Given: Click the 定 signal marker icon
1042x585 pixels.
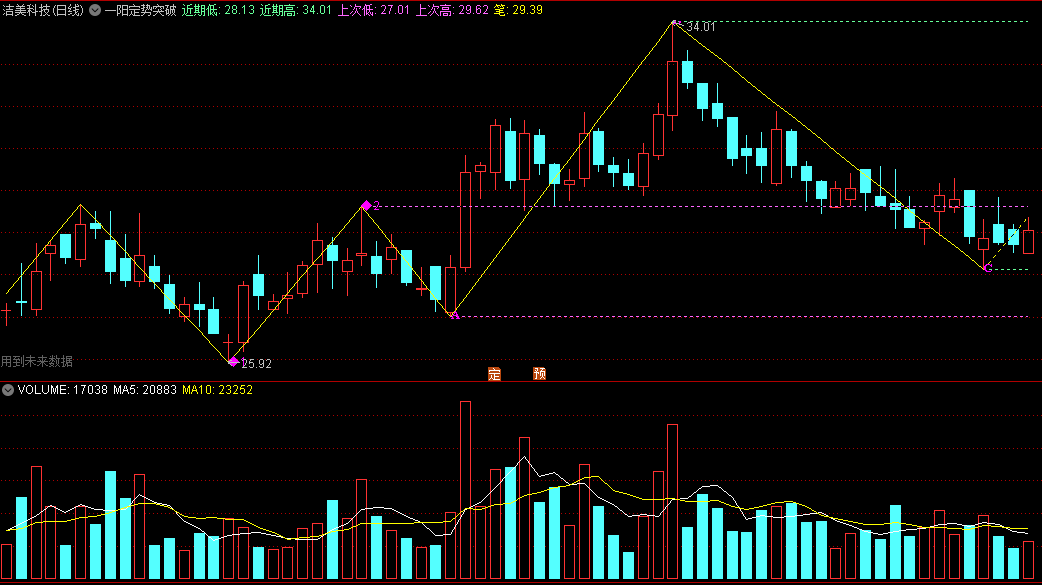Looking at the screenshot, I should point(494,374).
